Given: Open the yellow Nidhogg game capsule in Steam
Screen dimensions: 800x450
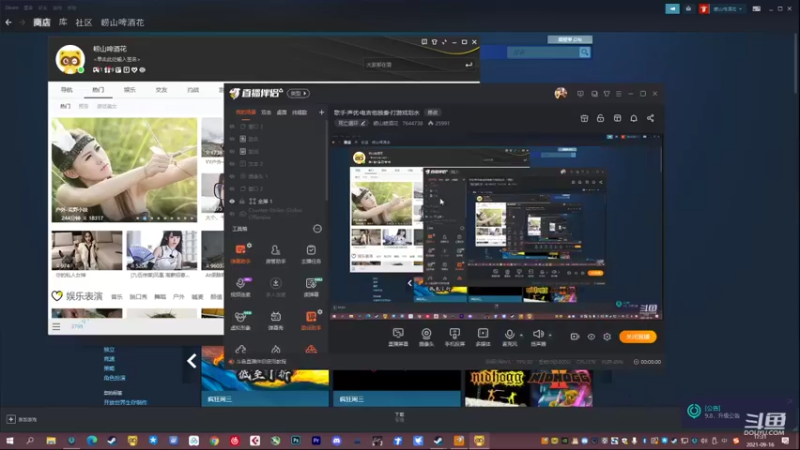Looking at the screenshot, I should (x=497, y=388).
